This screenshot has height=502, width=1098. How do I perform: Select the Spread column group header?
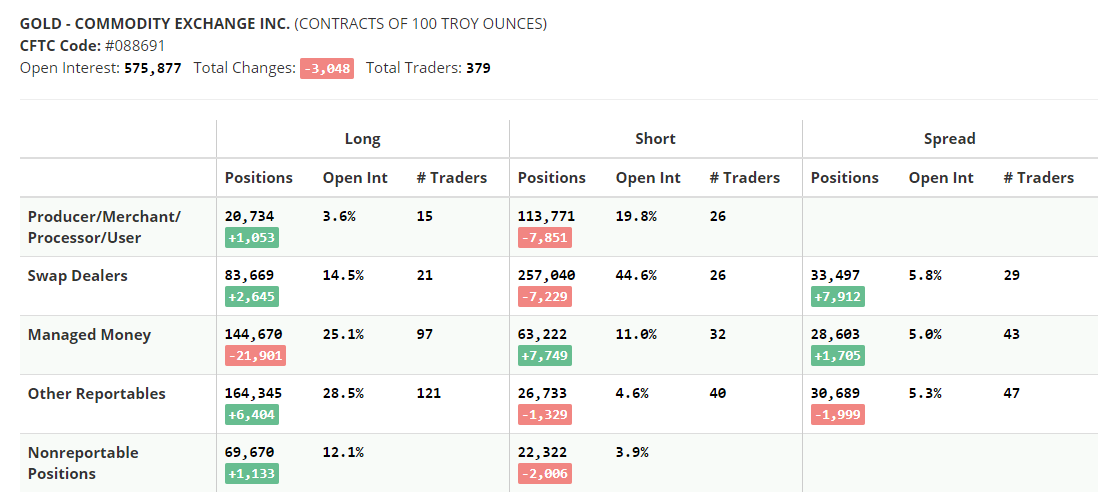click(949, 139)
